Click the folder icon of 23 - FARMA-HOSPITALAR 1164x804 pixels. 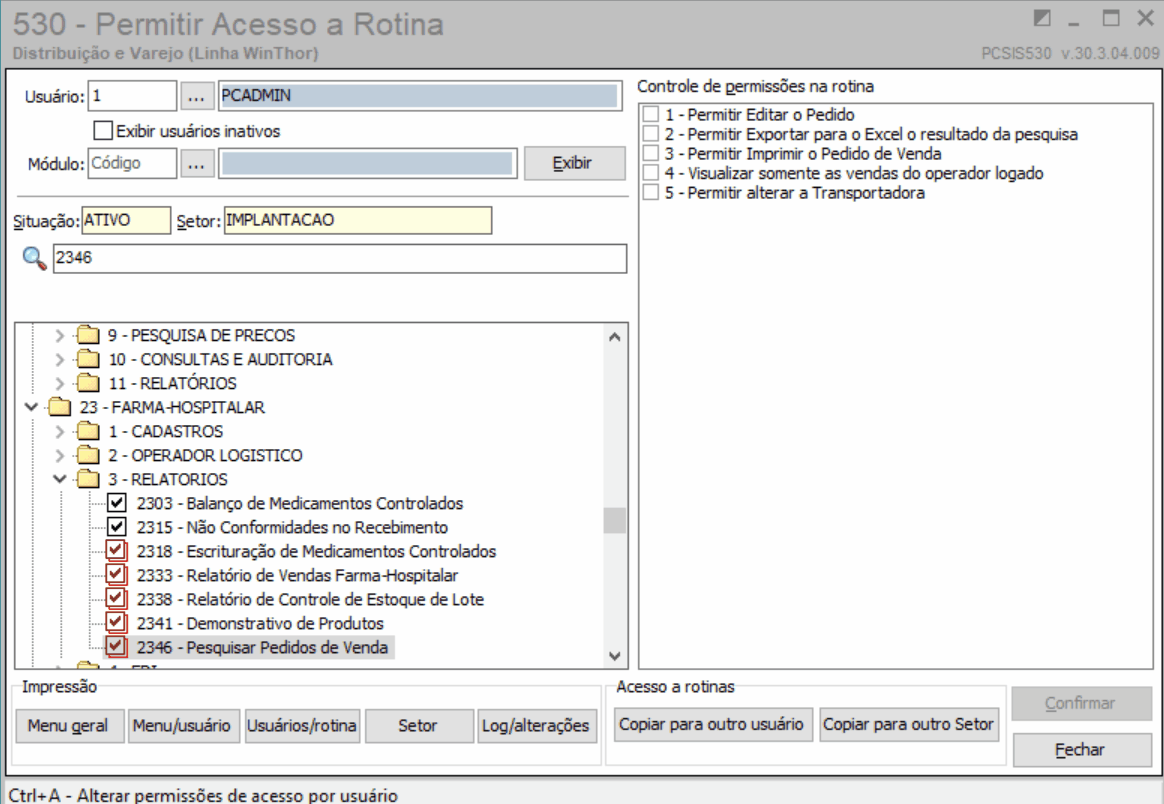click(x=59, y=408)
